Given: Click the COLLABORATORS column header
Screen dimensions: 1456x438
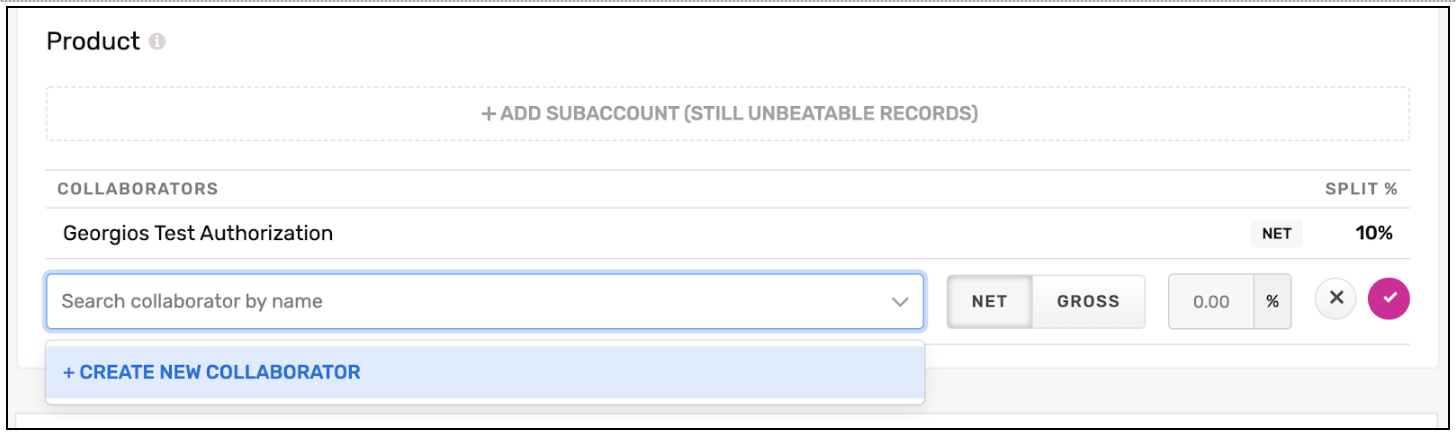Looking at the screenshot, I should tap(138, 189).
